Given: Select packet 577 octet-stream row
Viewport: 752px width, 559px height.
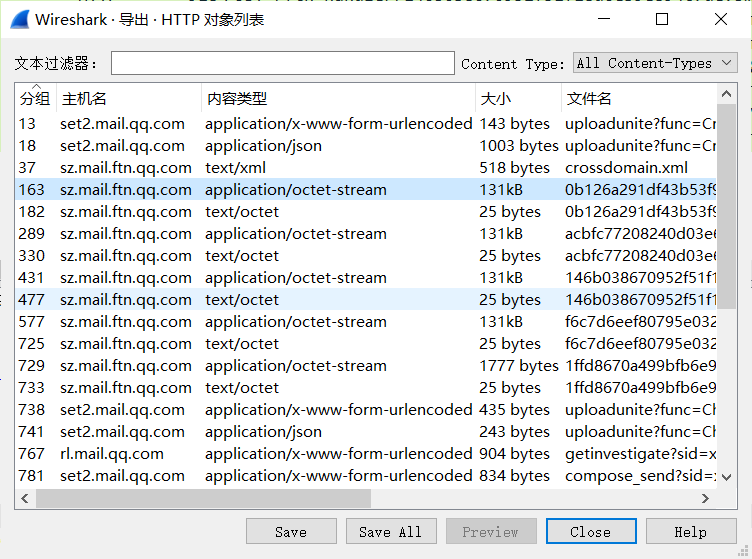Looking at the screenshot, I should (x=366, y=322).
